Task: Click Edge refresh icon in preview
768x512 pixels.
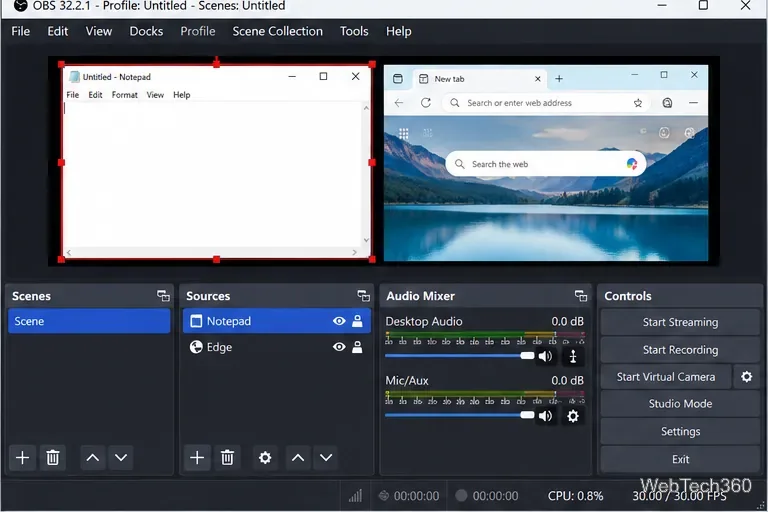Action: pos(426,103)
